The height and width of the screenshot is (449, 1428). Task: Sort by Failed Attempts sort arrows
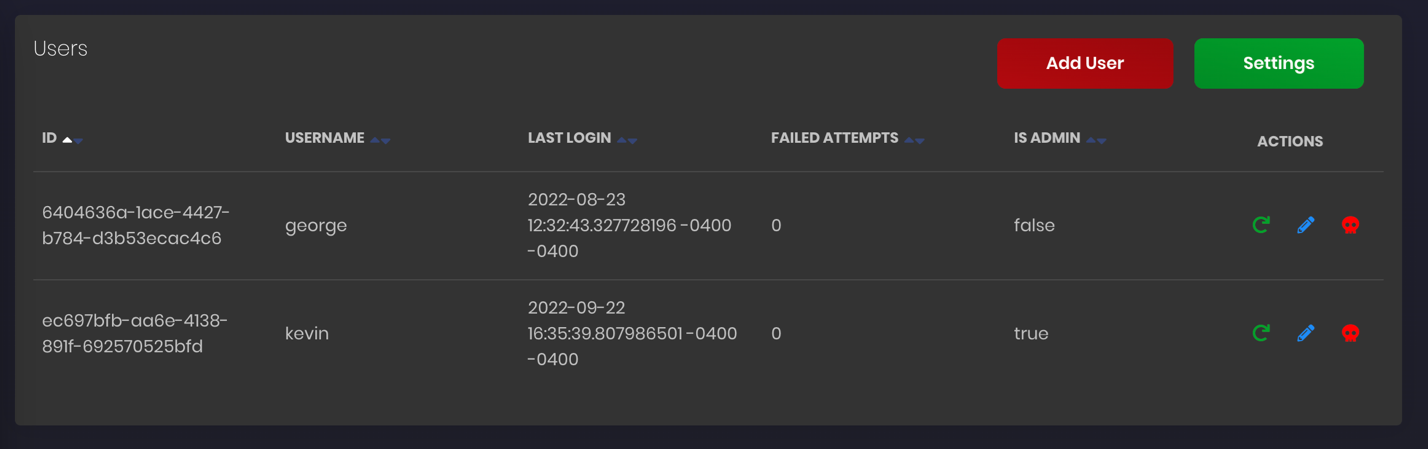[914, 140]
